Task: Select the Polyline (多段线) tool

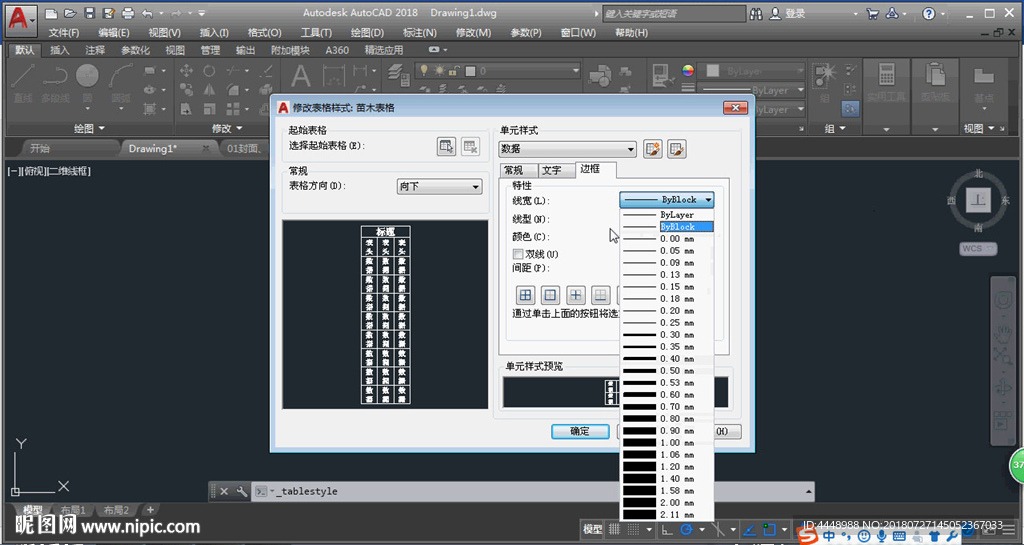Action: point(56,82)
